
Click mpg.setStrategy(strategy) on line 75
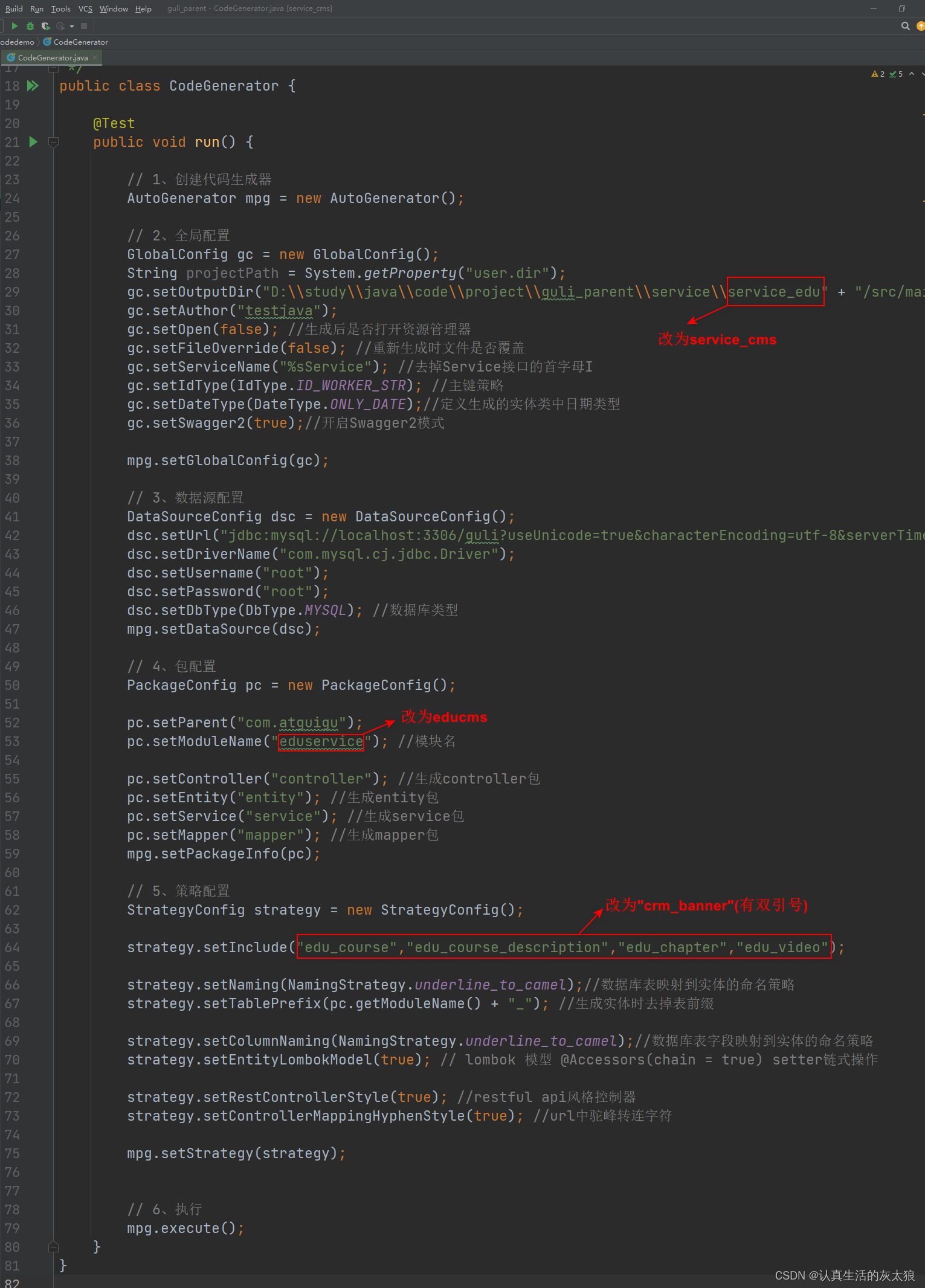click(x=232, y=1153)
